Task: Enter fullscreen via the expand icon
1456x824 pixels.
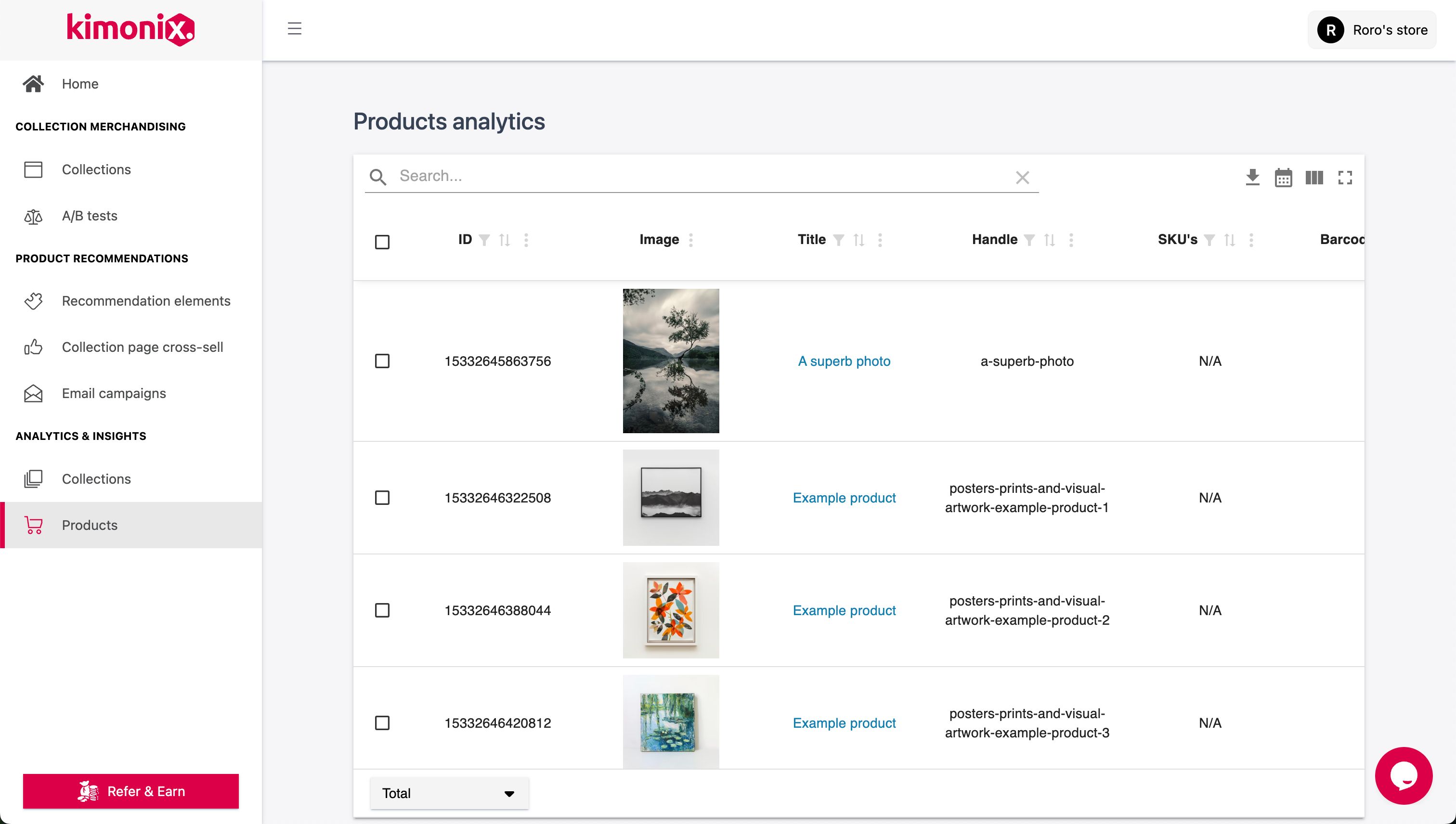Action: point(1346,177)
